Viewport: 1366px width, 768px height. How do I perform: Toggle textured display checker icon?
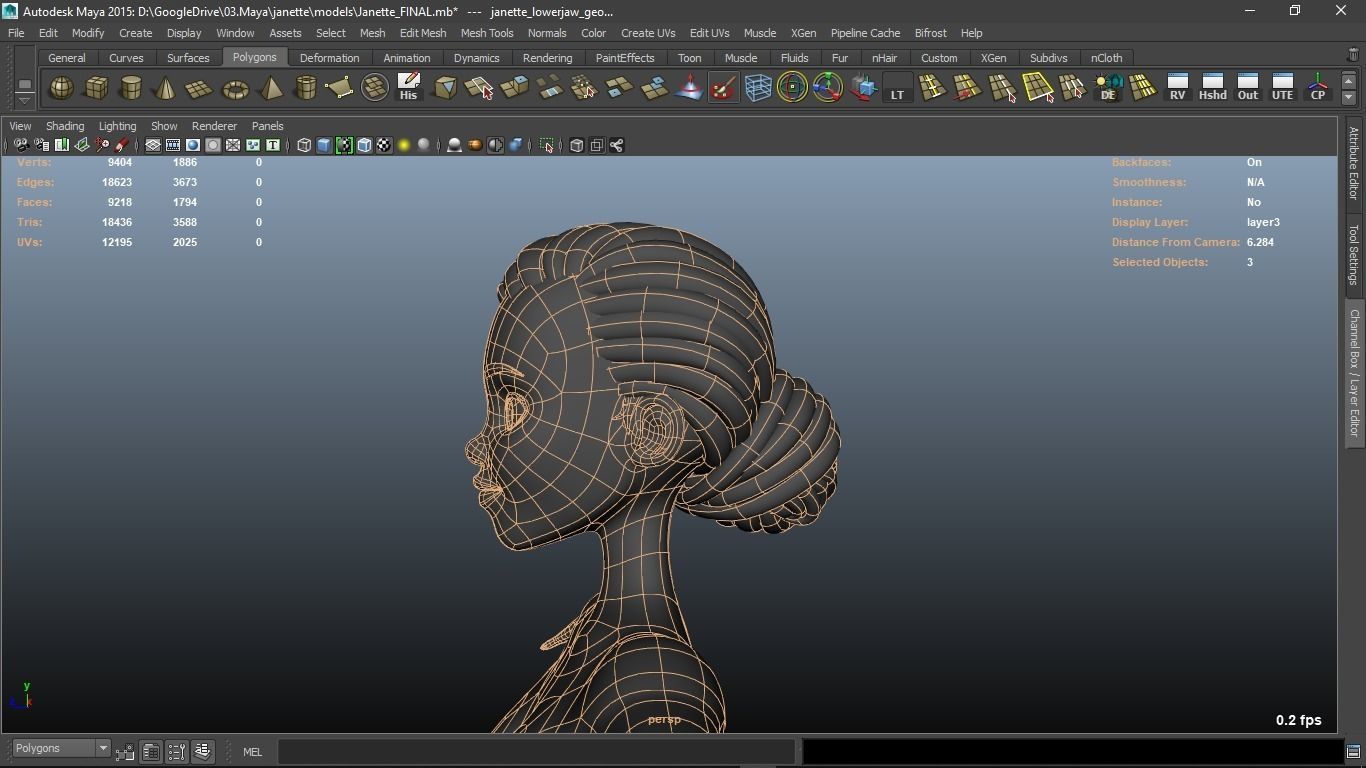coord(384,145)
